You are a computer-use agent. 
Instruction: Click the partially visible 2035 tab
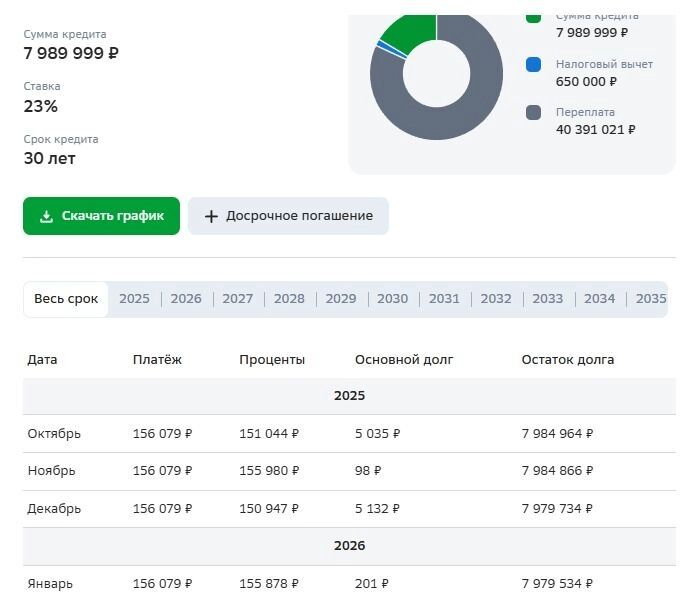click(651, 299)
